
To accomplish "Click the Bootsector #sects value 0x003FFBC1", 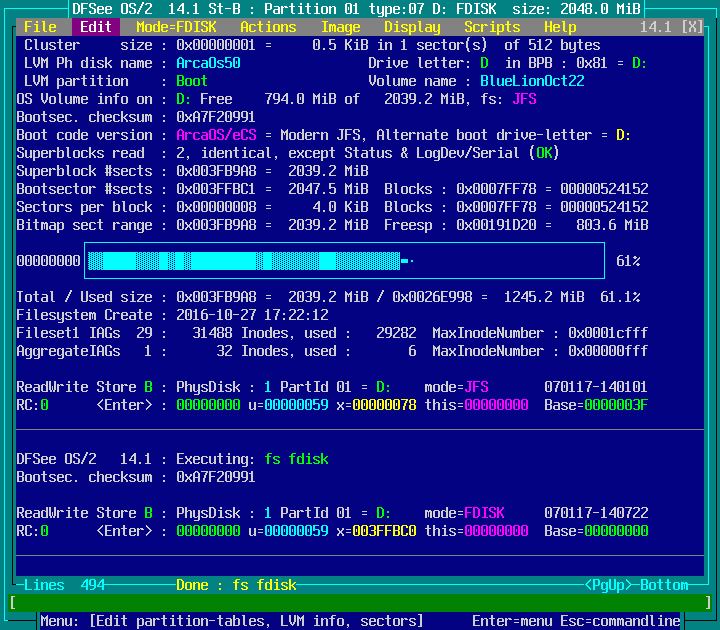I will (x=216, y=189).
